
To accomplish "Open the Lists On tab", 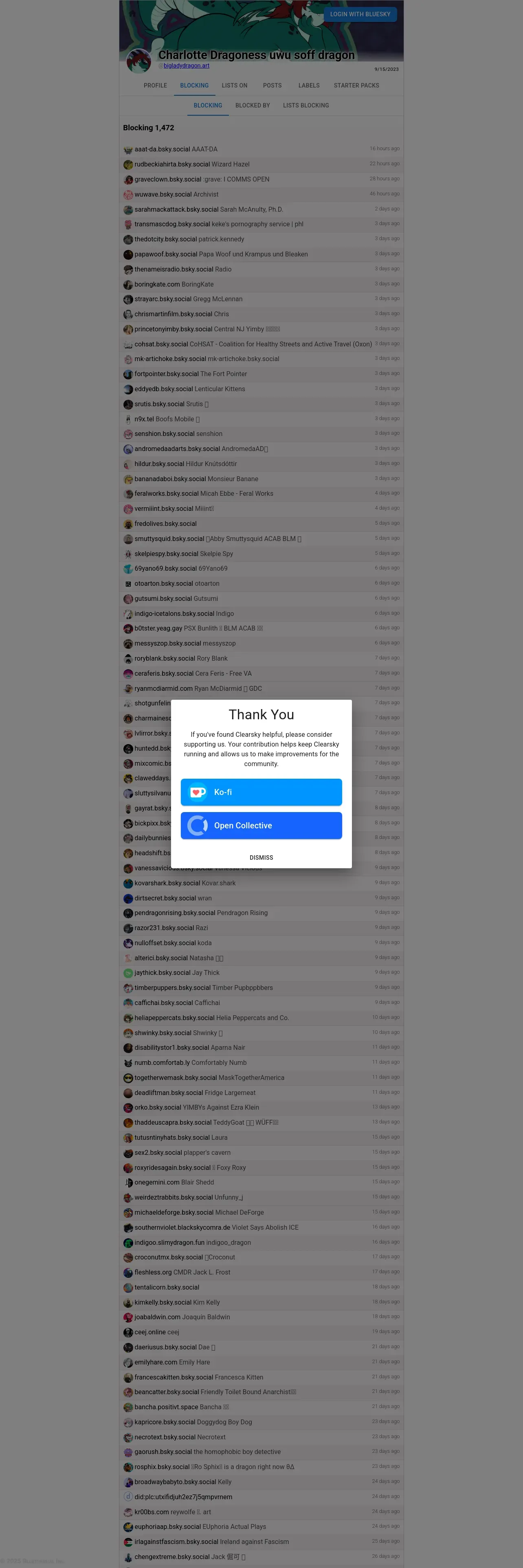I will tap(234, 85).
